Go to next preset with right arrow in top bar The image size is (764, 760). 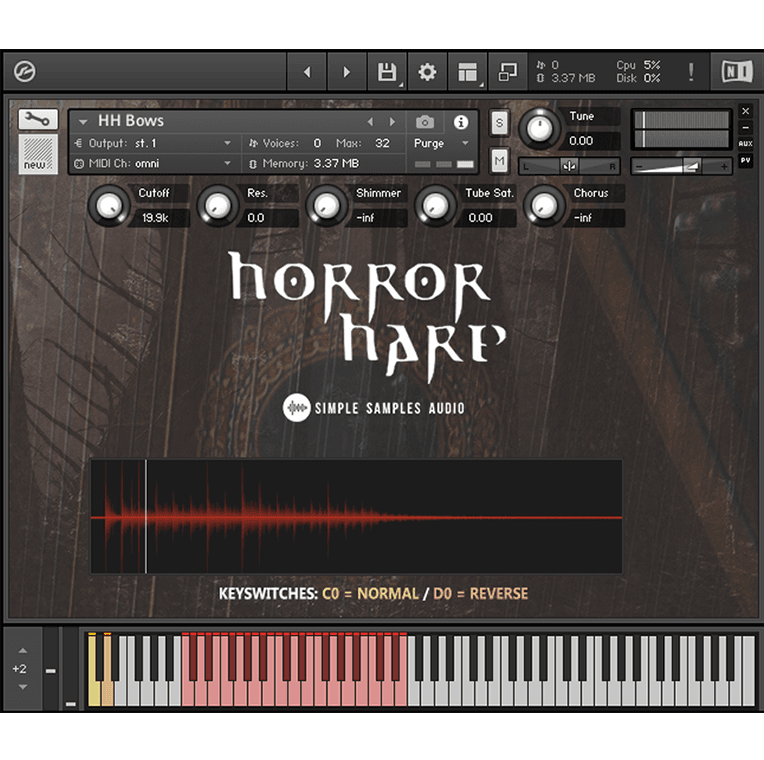(x=346, y=72)
